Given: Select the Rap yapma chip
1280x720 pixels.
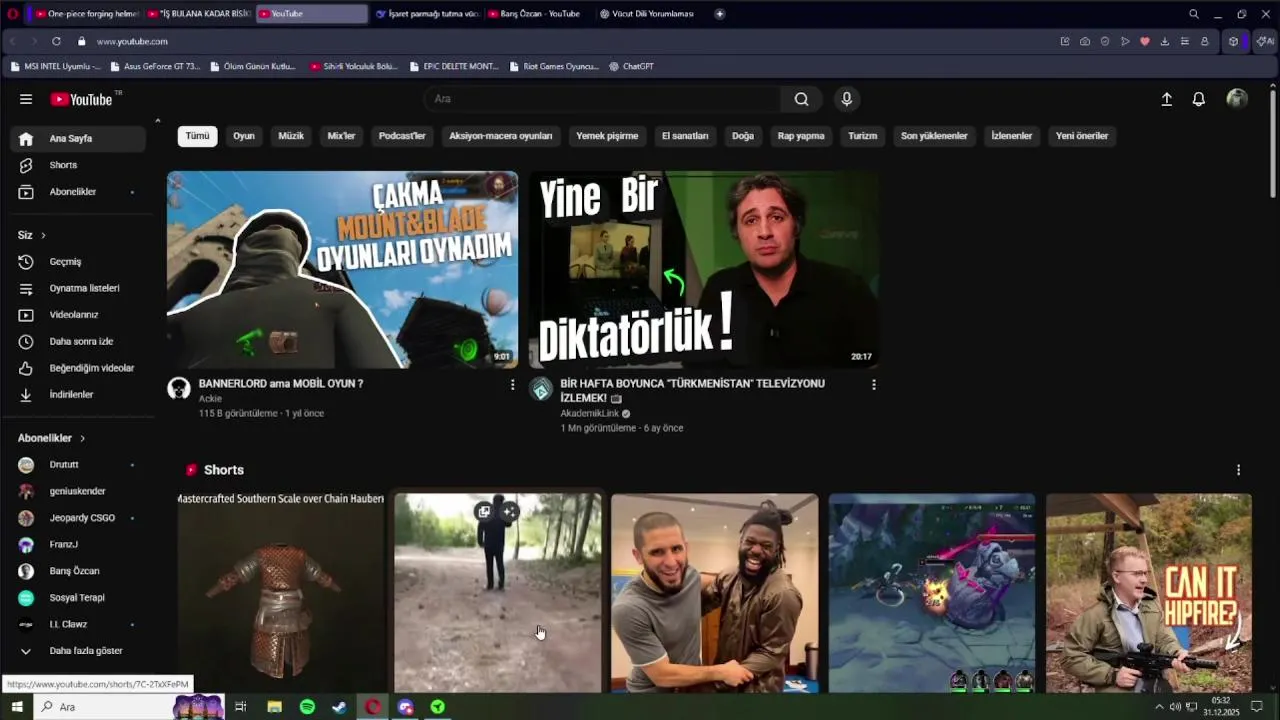Looking at the screenshot, I should 801,136.
